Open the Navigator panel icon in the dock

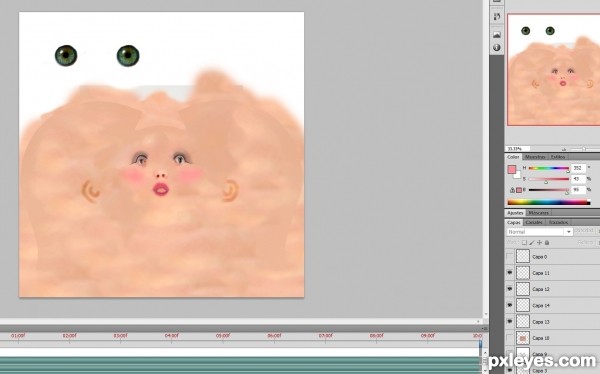497,34
